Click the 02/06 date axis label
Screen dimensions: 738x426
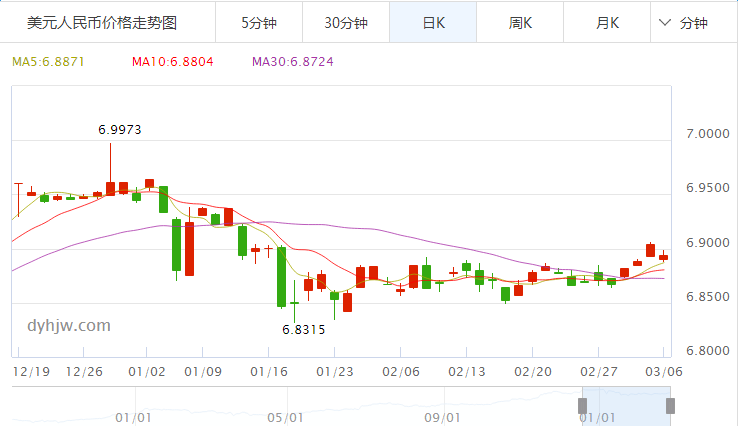(x=401, y=372)
